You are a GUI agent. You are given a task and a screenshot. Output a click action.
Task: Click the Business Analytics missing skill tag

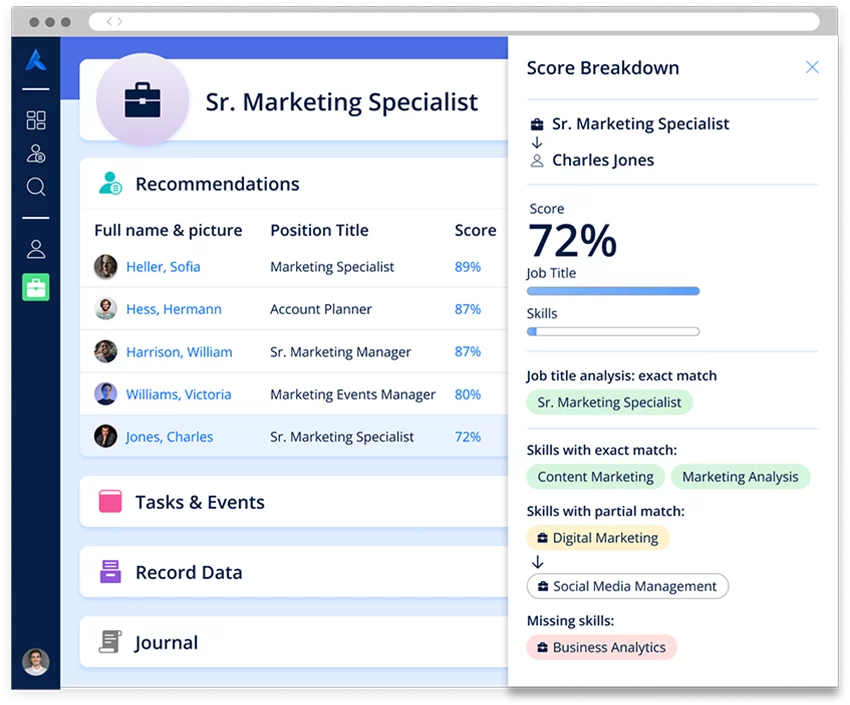click(x=601, y=647)
